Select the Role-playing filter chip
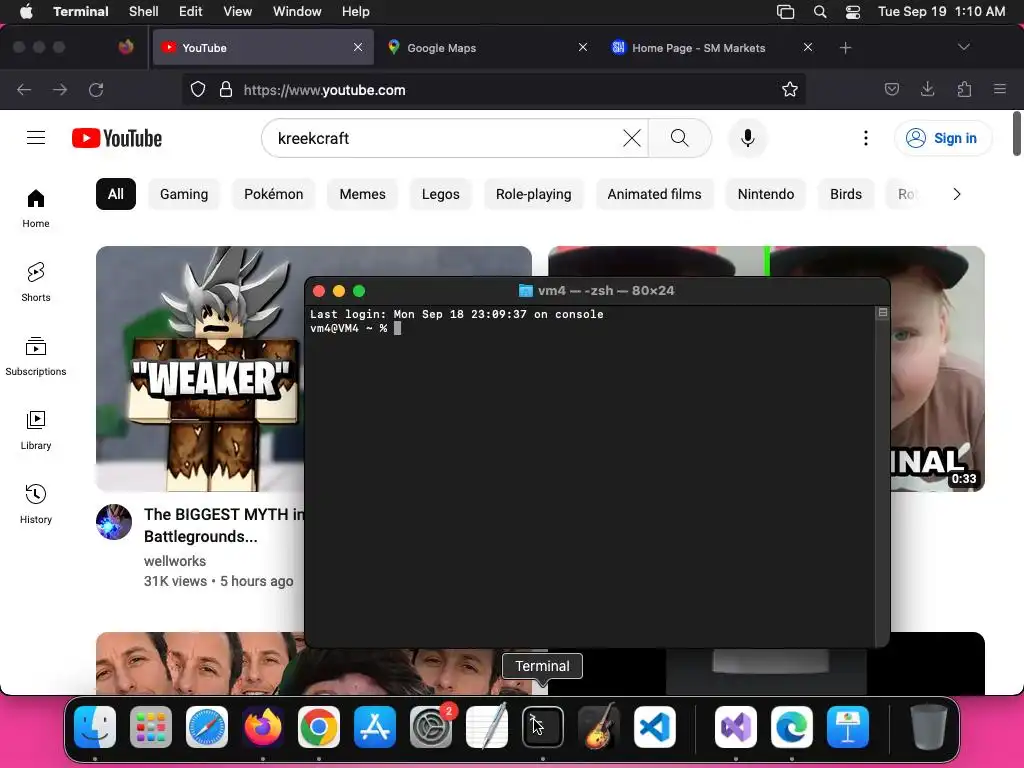The height and width of the screenshot is (768, 1024). click(534, 194)
